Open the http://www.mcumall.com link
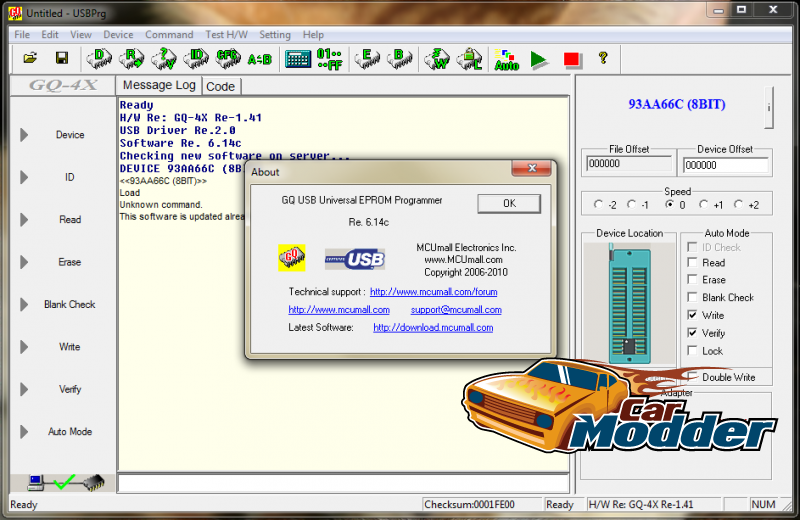 pos(339,310)
